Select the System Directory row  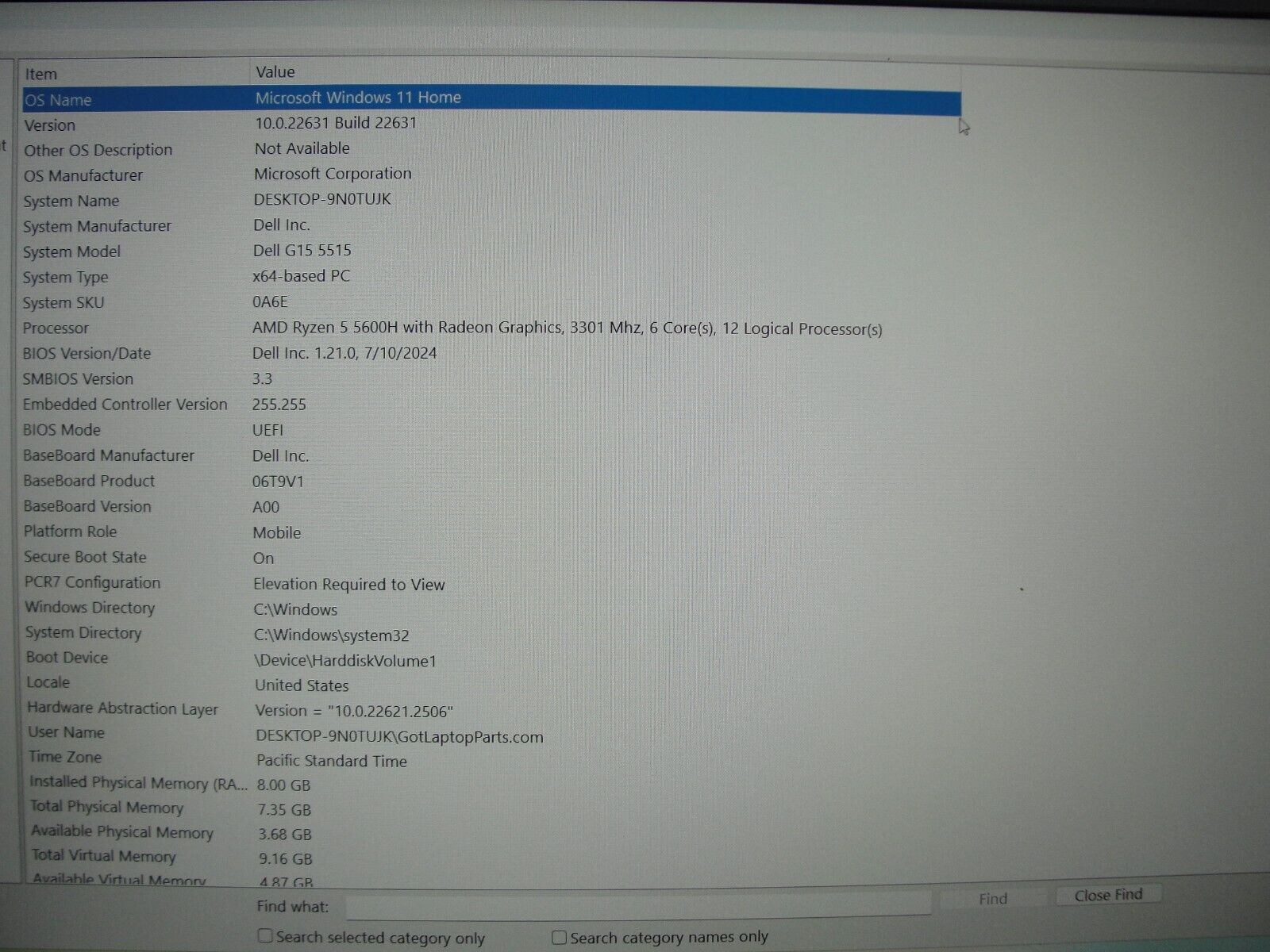point(492,634)
